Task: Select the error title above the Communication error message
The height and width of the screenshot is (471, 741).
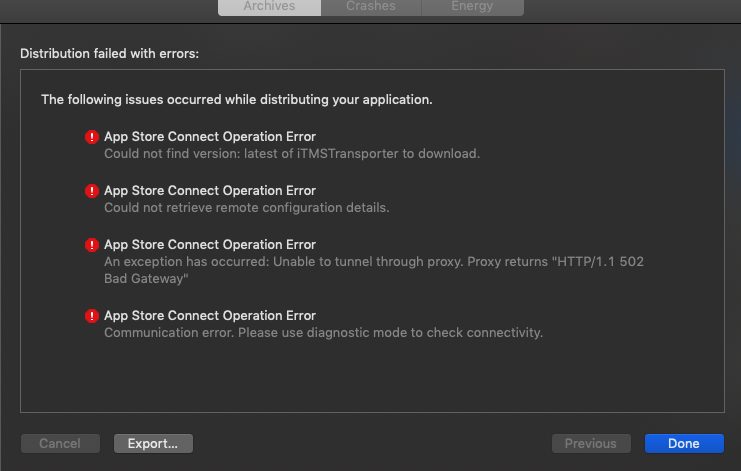Action: pyautogui.click(x=210, y=316)
